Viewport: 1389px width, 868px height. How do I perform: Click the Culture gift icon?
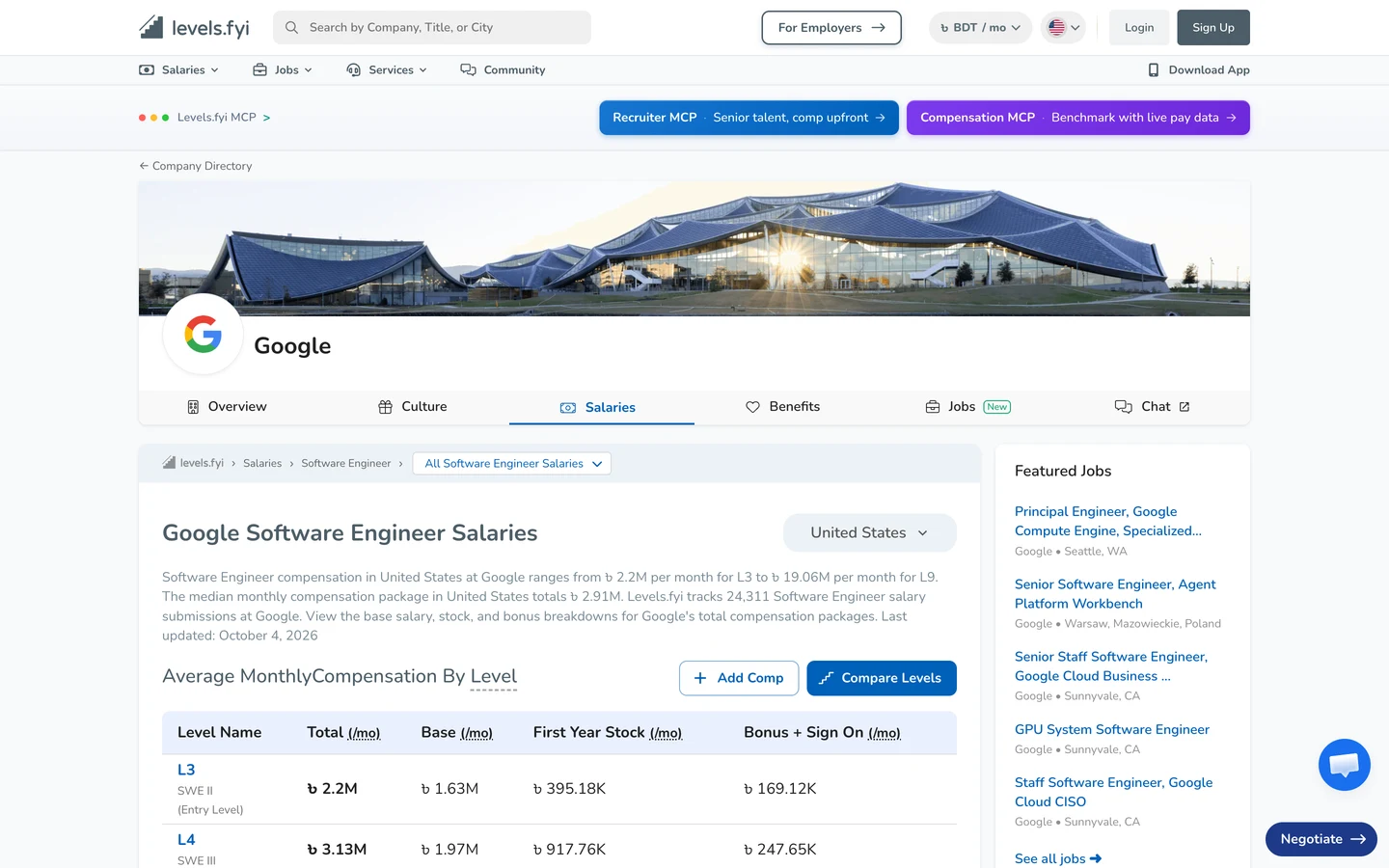coord(385,407)
